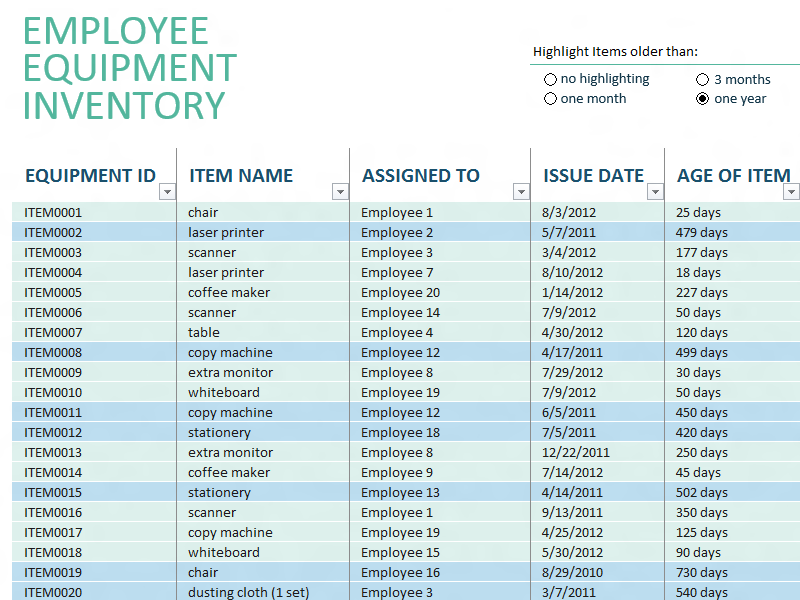Select cell ITEM0007

tap(94, 332)
